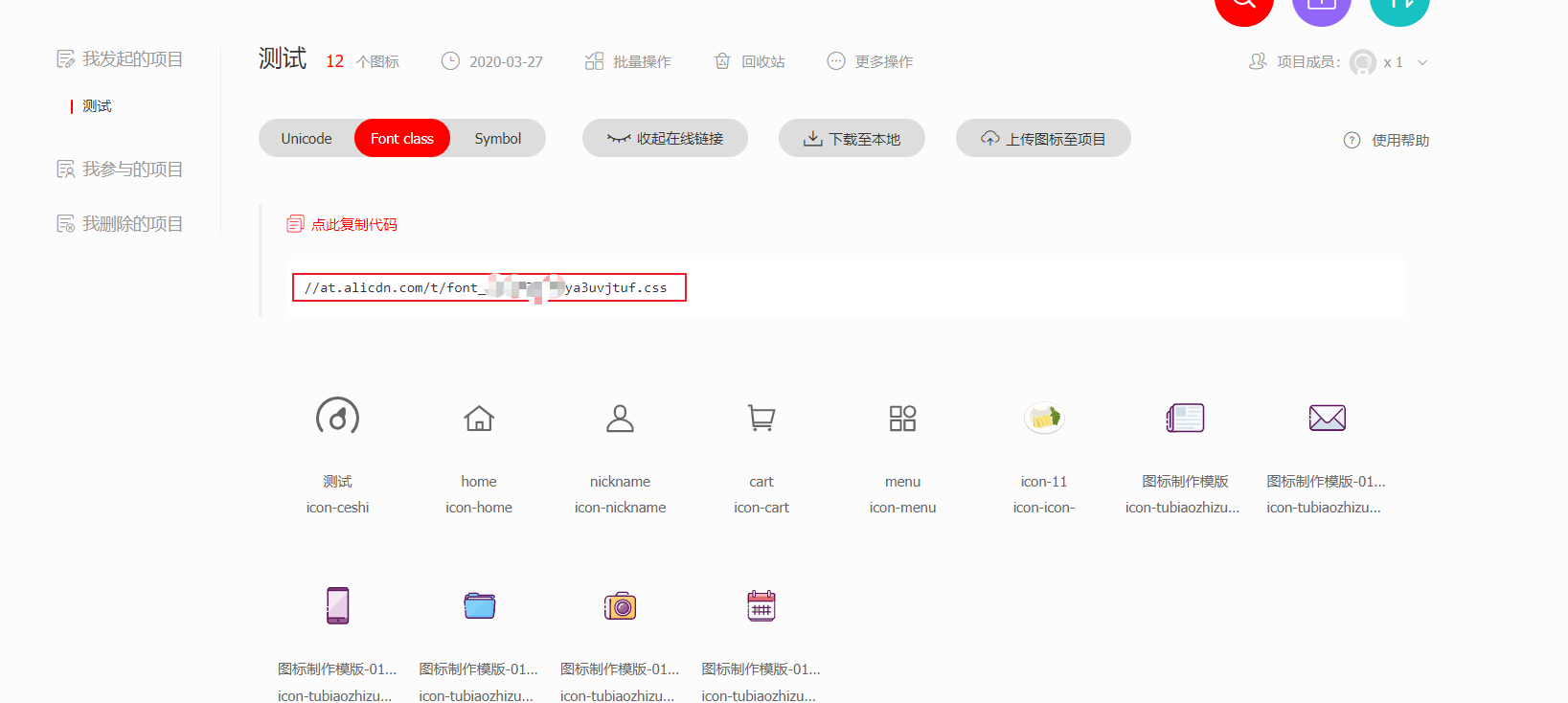Click the icon-home class name

point(479,508)
